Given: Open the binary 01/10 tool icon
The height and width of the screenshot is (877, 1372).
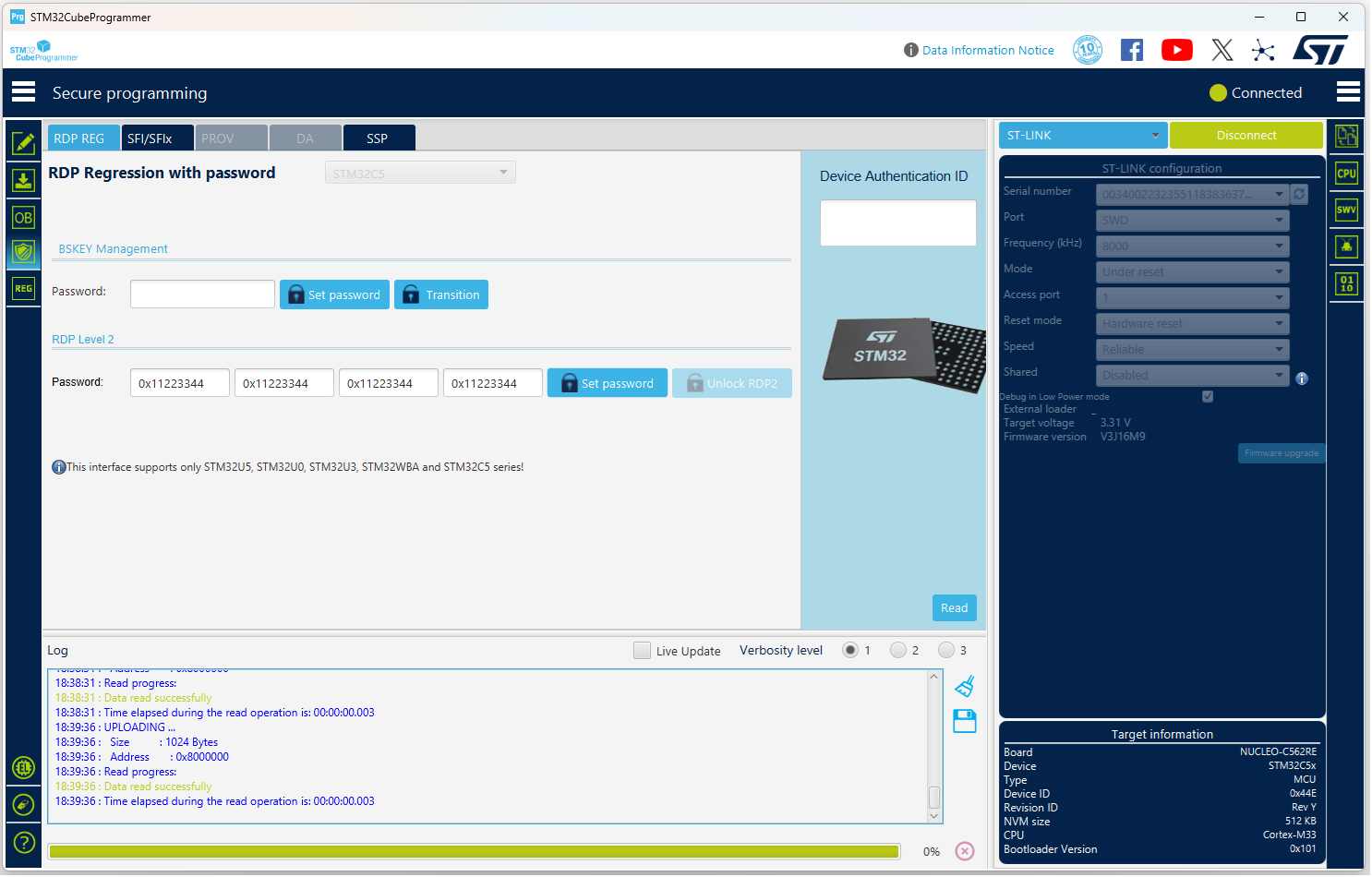Looking at the screenshot, I should (x=1347, y=283).
